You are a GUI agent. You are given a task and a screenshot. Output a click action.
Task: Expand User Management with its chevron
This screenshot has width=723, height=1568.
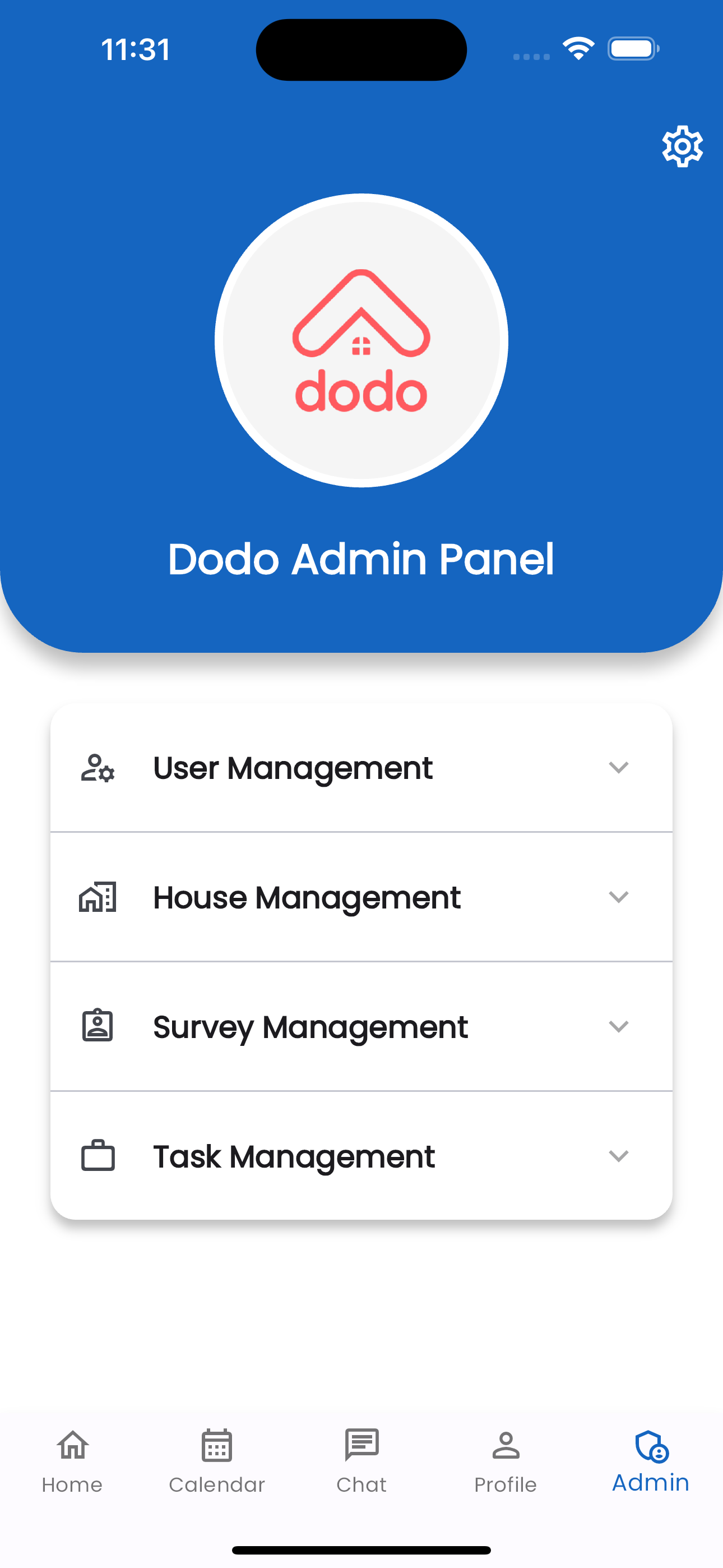(618, 768)
